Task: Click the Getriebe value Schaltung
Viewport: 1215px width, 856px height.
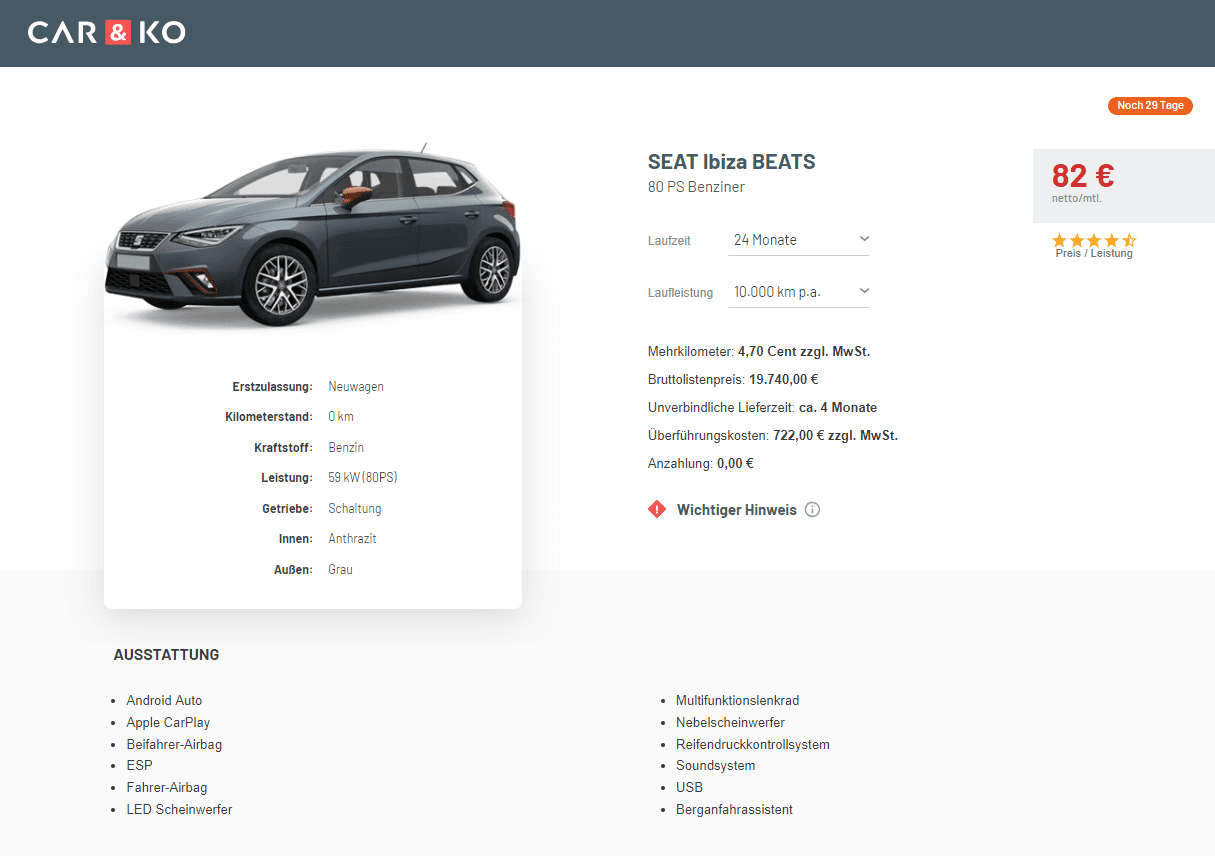Action: pos(355,509)
